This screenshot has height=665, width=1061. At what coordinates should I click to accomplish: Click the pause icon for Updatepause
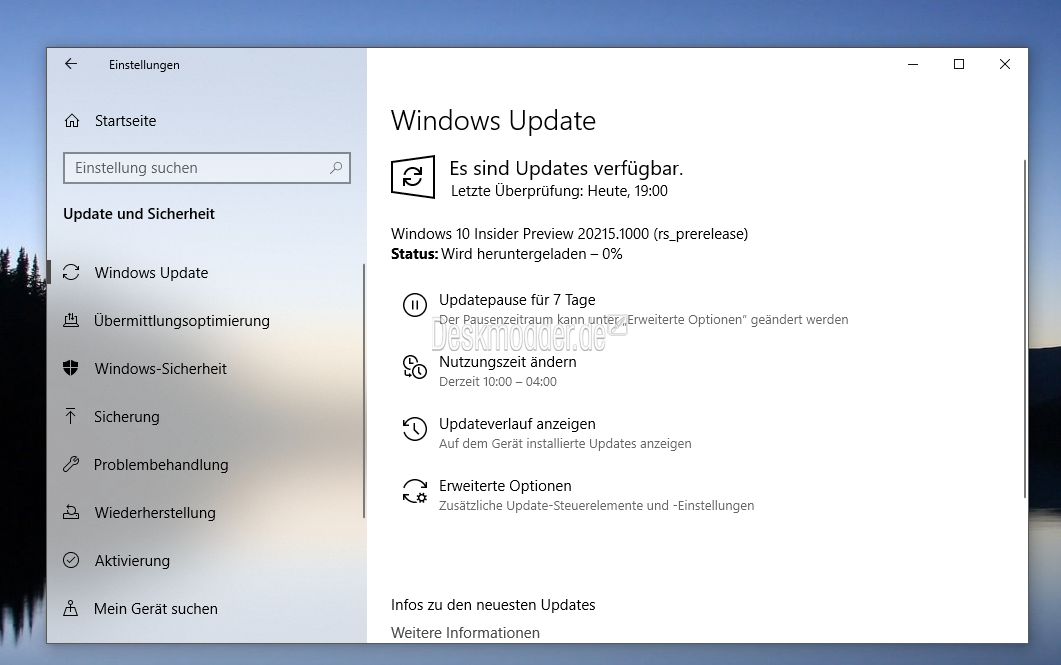(x=415, y=305)
